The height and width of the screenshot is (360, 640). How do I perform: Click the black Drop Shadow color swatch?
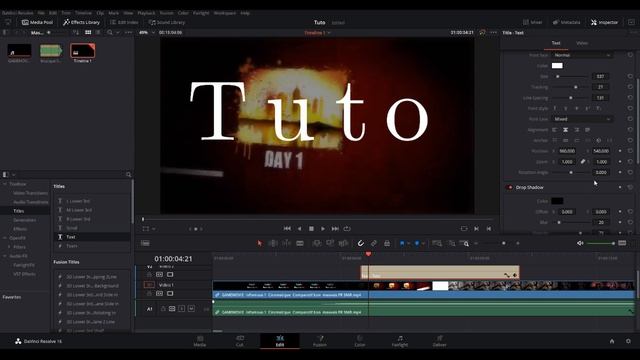click(x=557, y=201)
